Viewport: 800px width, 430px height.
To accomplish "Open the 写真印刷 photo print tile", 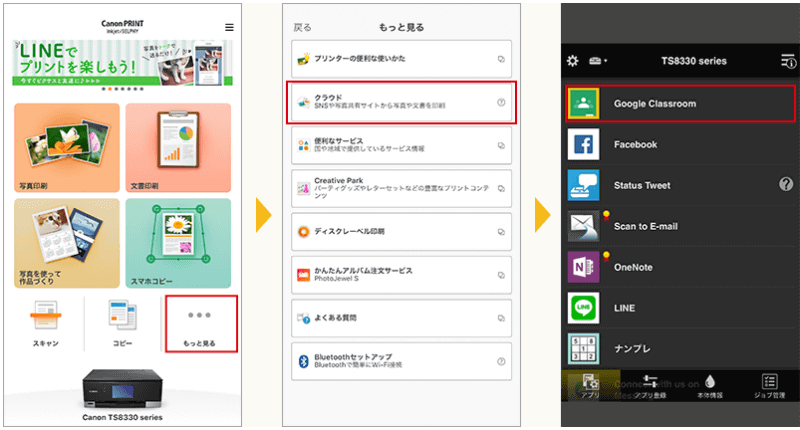I will pos(67,147).
